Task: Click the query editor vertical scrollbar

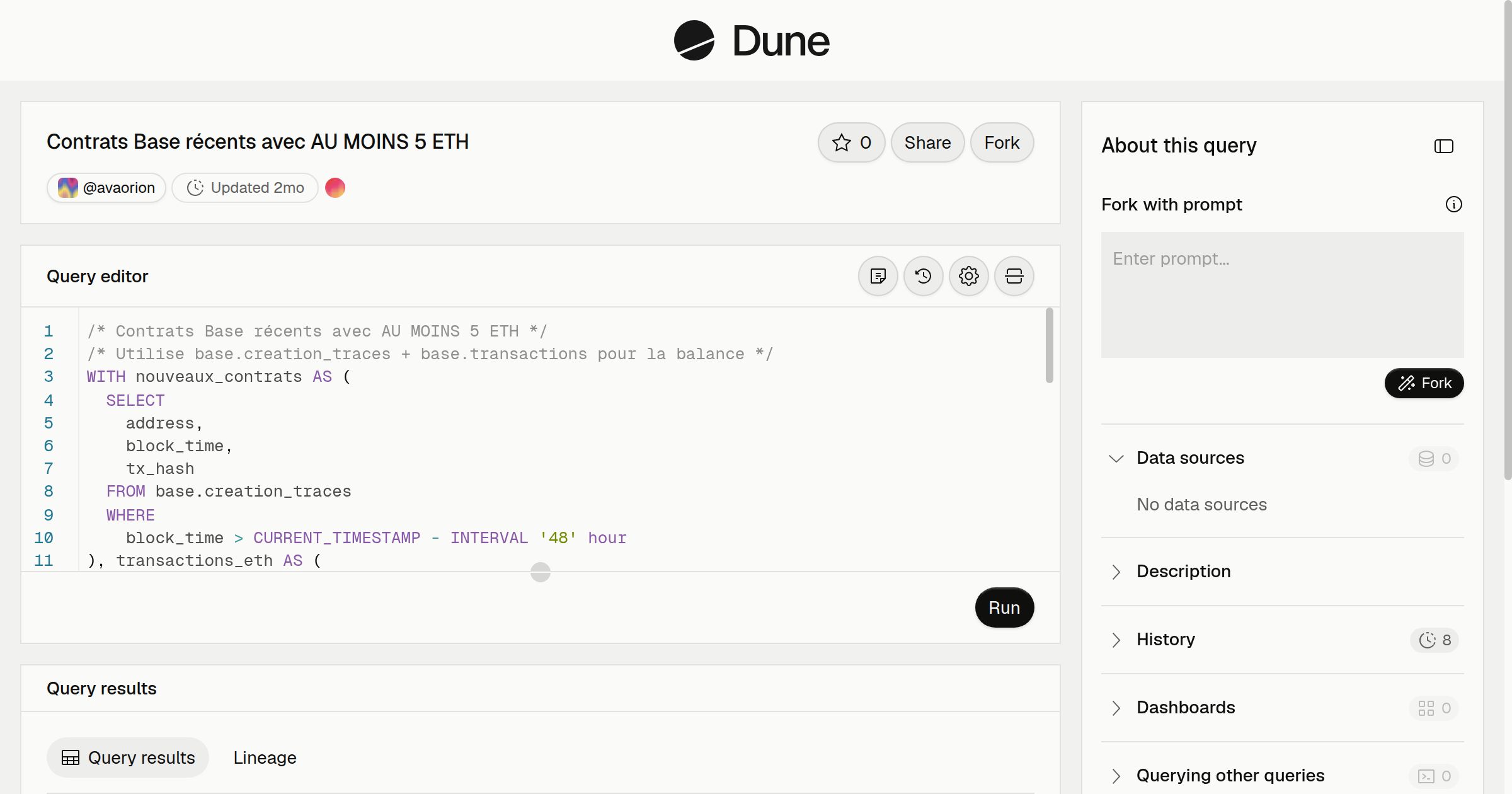Action: coord(1049,345)
